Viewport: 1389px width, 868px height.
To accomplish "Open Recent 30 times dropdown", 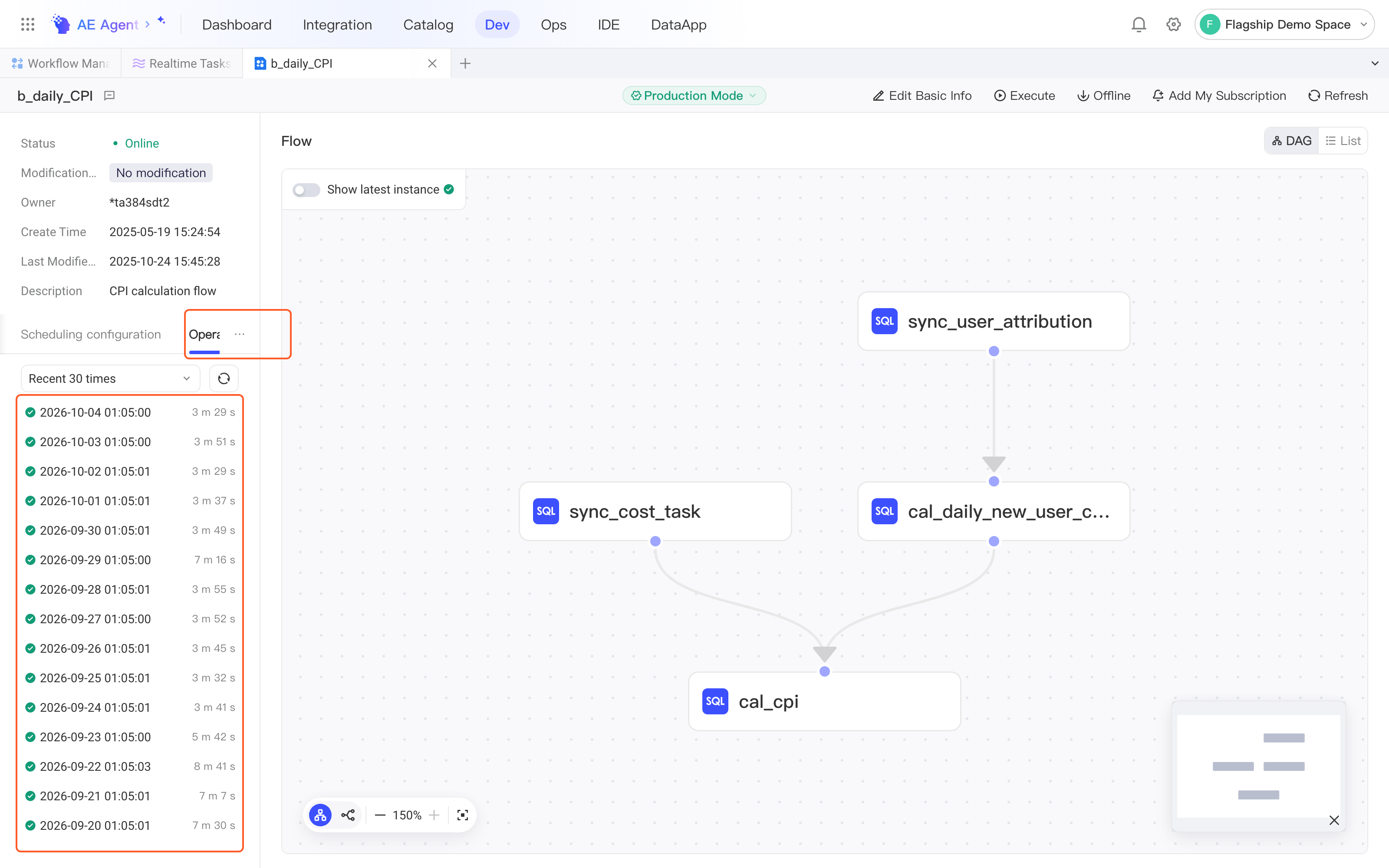I will 110,378.
